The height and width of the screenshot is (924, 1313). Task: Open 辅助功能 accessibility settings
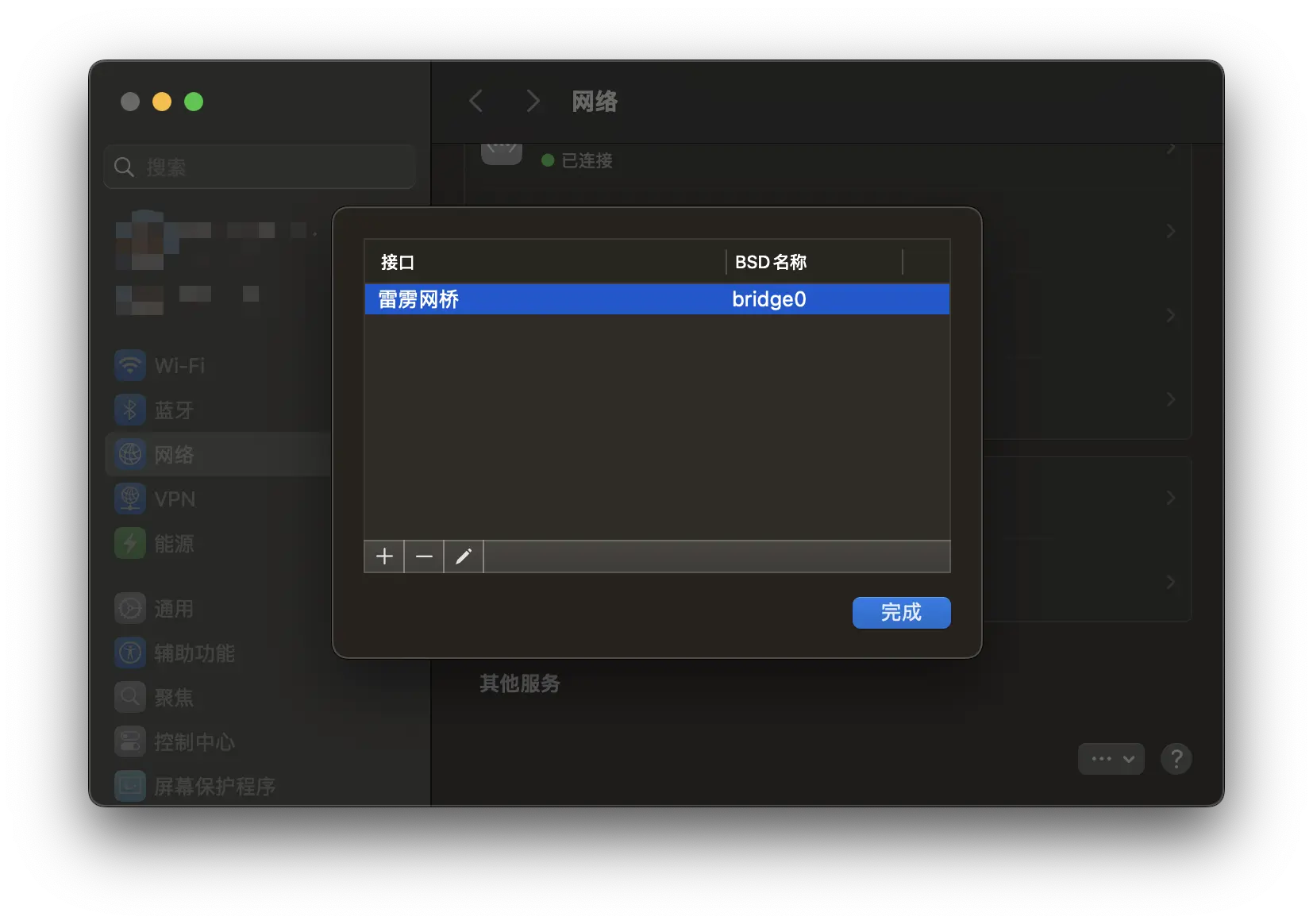pyautogui.click(x=194, y=653)
